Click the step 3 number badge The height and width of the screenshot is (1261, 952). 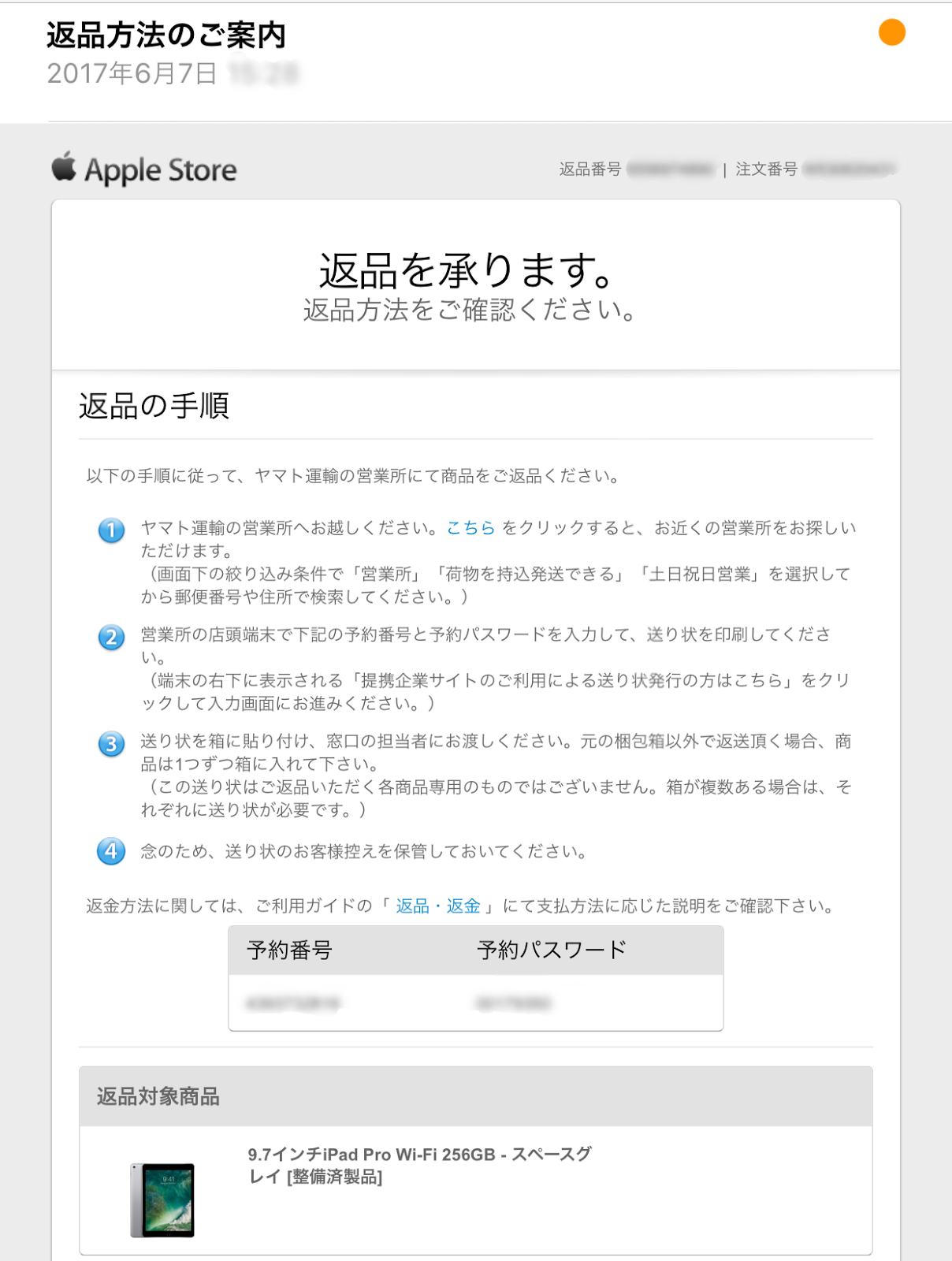click(x=111, y=743)
